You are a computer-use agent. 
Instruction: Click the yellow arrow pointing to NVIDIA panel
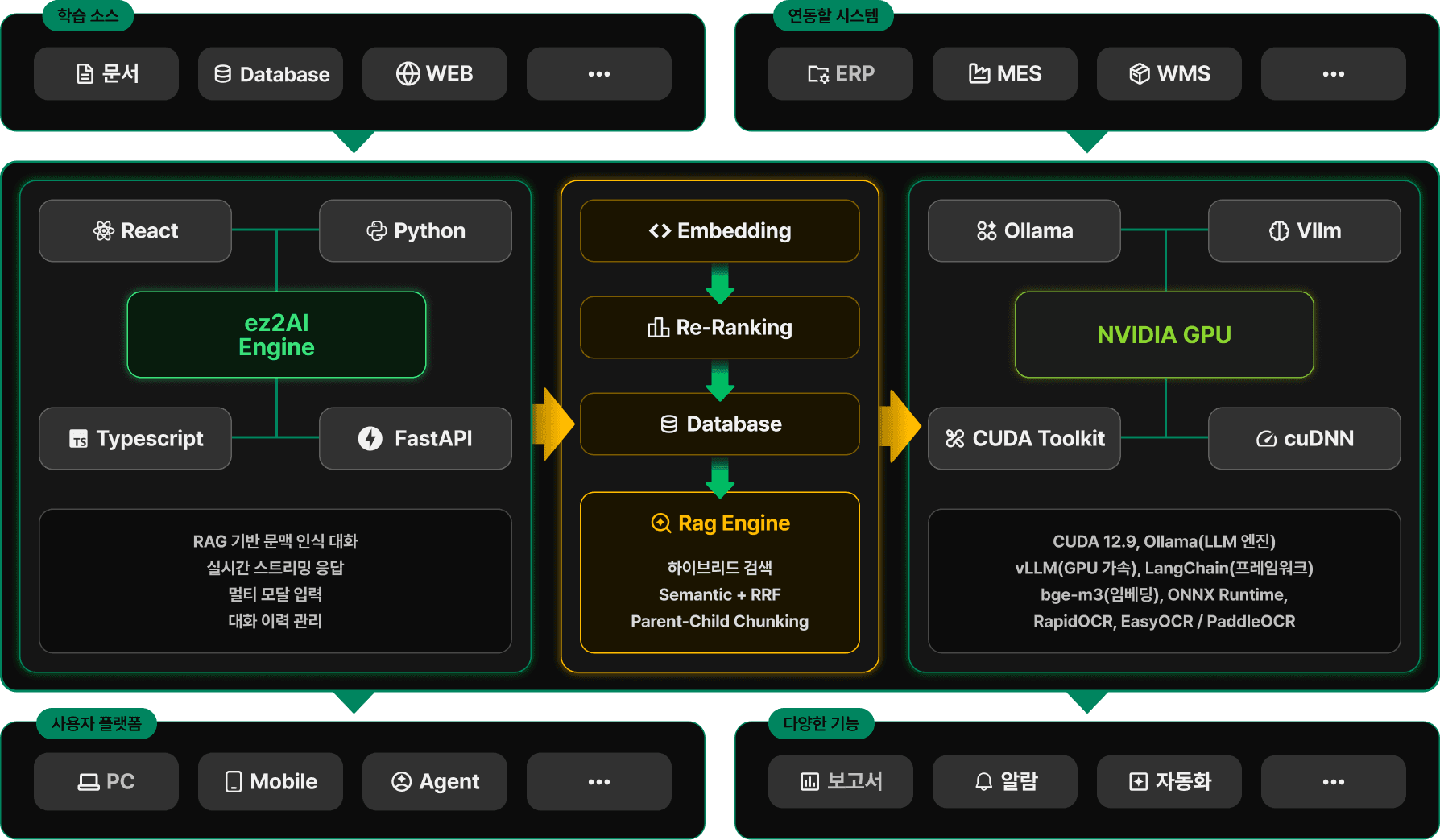(x=900, y=425)
